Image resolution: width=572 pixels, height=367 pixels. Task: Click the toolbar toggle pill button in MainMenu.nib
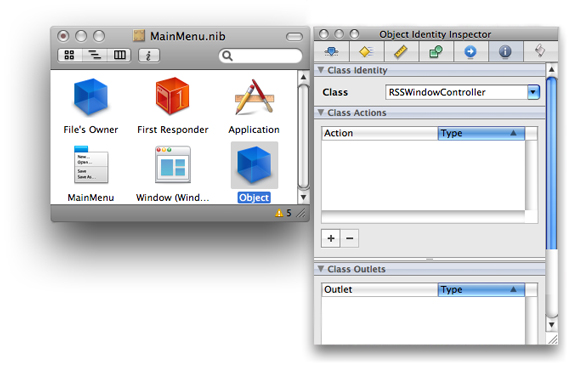tap(294, 36)
